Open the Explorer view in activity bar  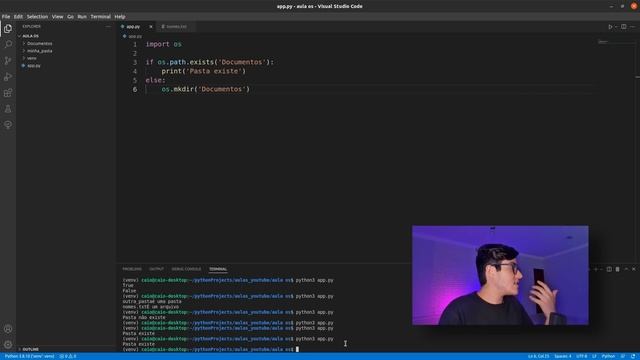pos(8,29)
